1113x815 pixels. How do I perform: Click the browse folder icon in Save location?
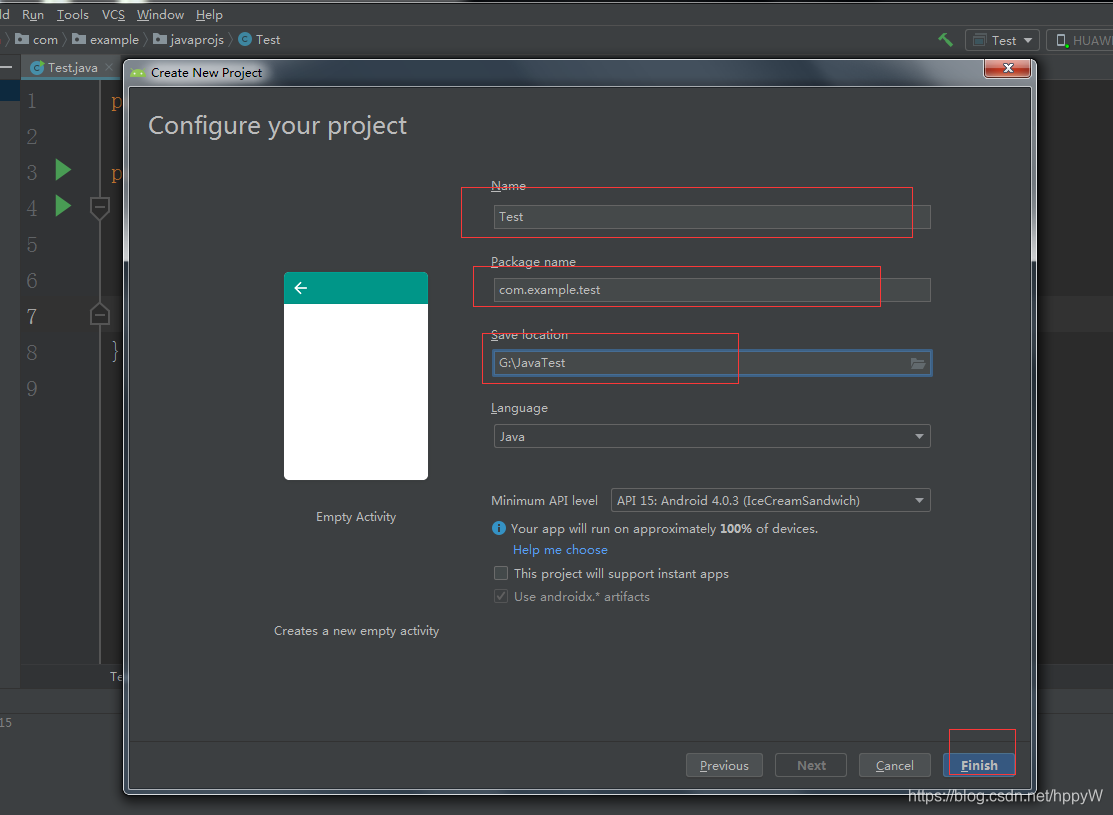pos(918,363)
